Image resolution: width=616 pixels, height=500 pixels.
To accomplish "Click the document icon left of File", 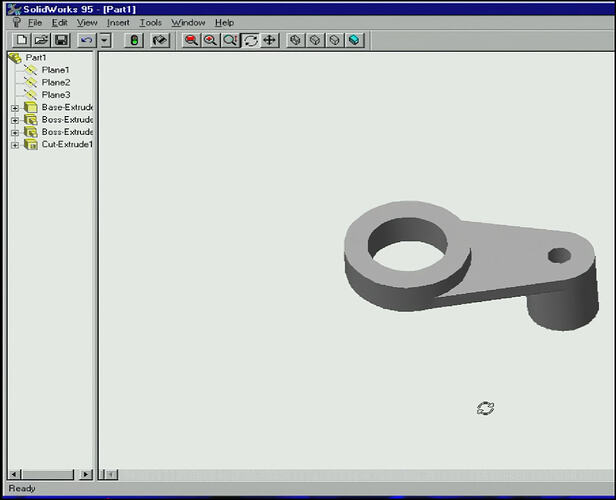I will 16,22.
